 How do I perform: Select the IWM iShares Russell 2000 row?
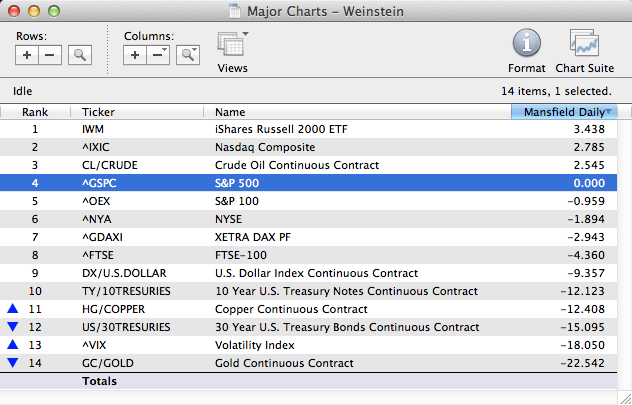pos(300,129)
